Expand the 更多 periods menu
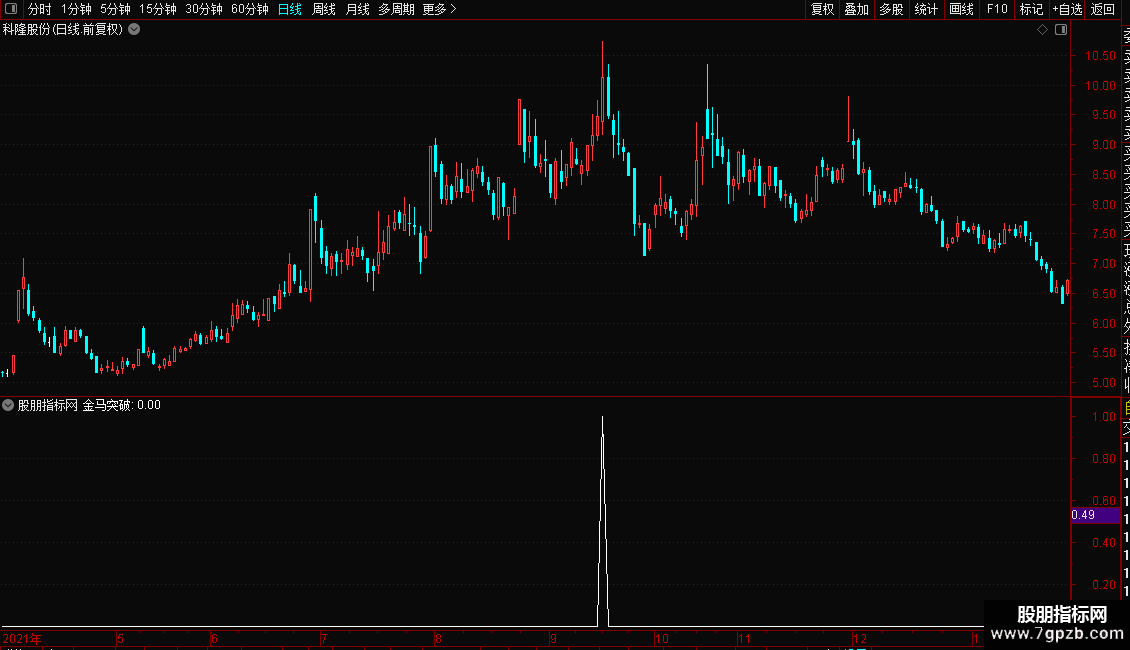Viewport: 1130px width, 650px height. (440, 9)
